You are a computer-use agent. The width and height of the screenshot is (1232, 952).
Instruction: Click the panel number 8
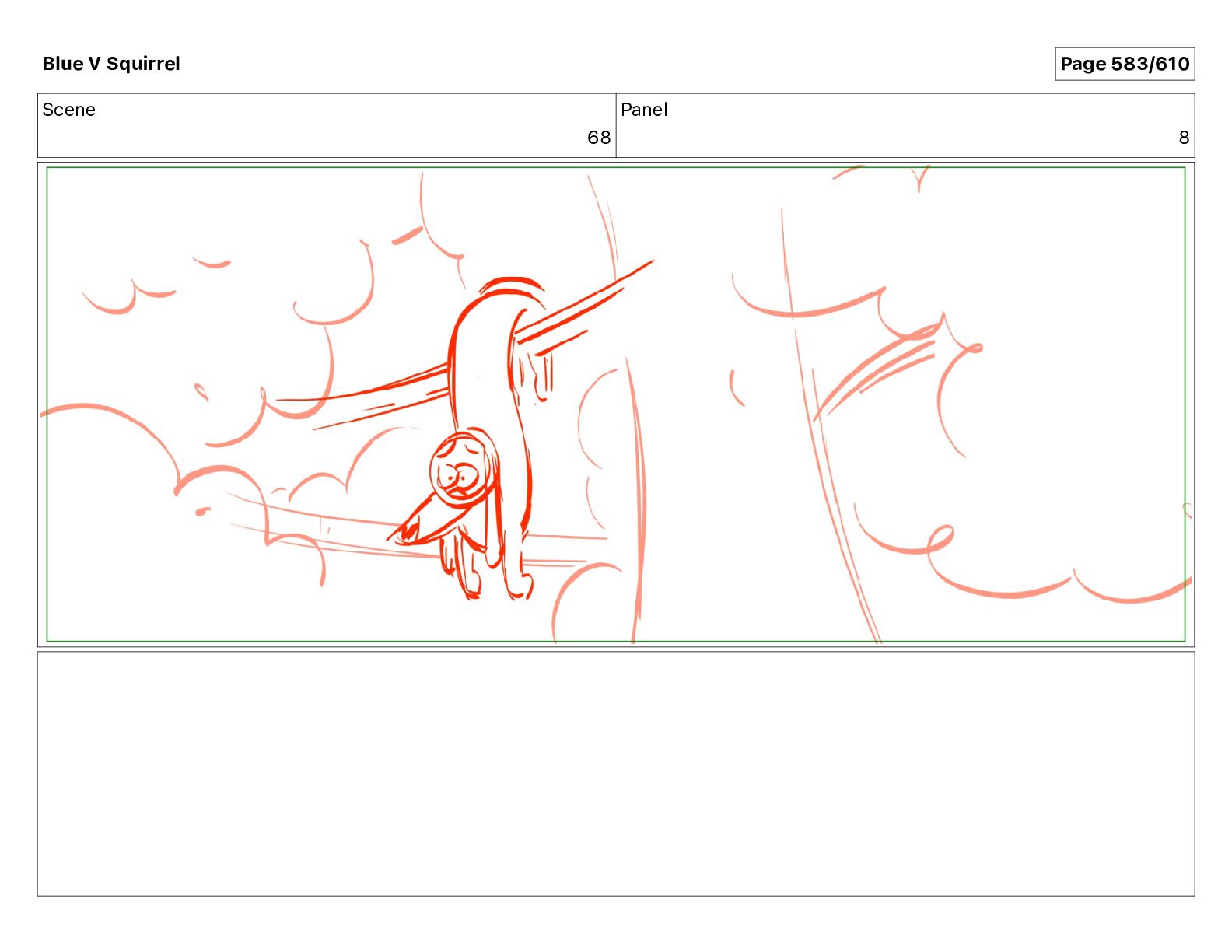[1184, 138]
